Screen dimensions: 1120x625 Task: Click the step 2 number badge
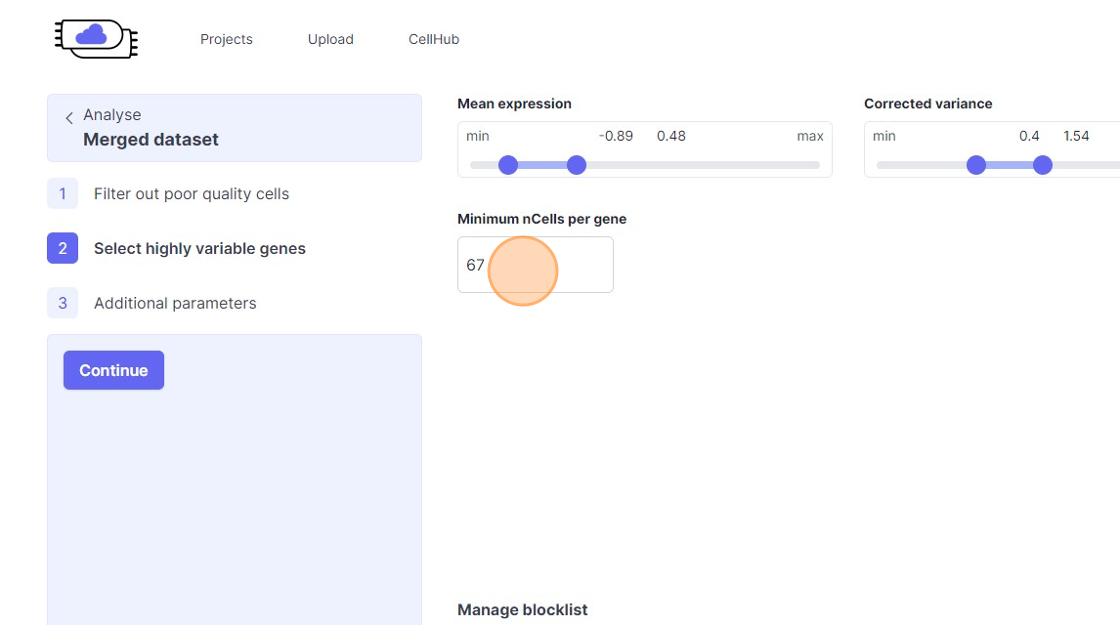(62, 248)
